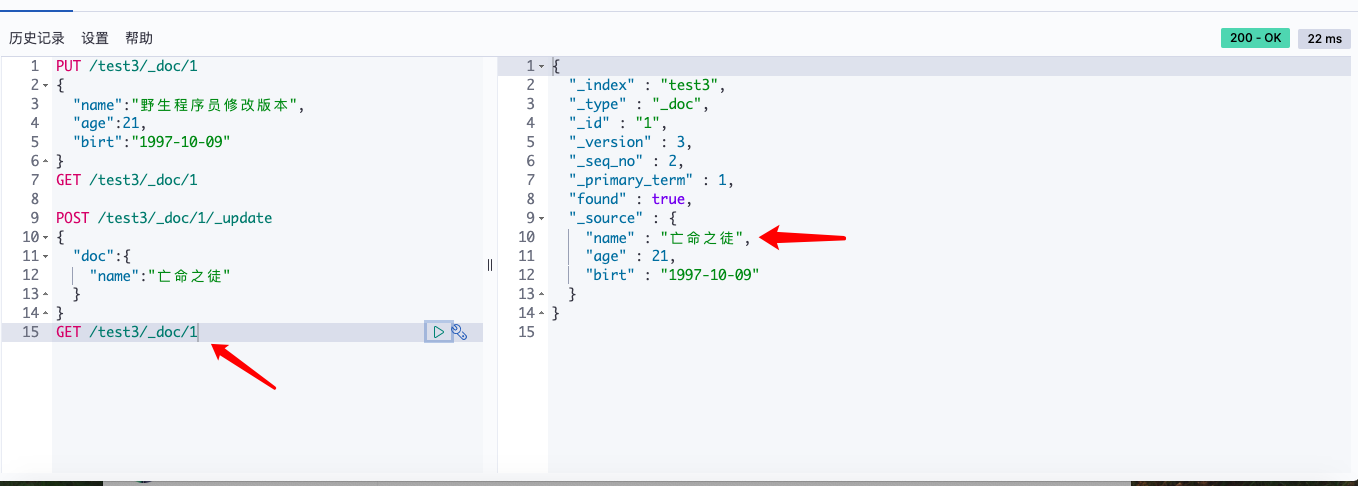Click the 200 - OK status badge

click(x=1255, y=38)
